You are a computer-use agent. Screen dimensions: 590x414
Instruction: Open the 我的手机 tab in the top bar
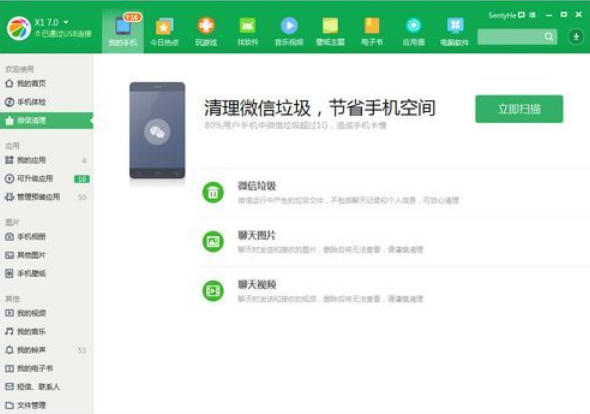pyautogui.click(x=123, y=31)
